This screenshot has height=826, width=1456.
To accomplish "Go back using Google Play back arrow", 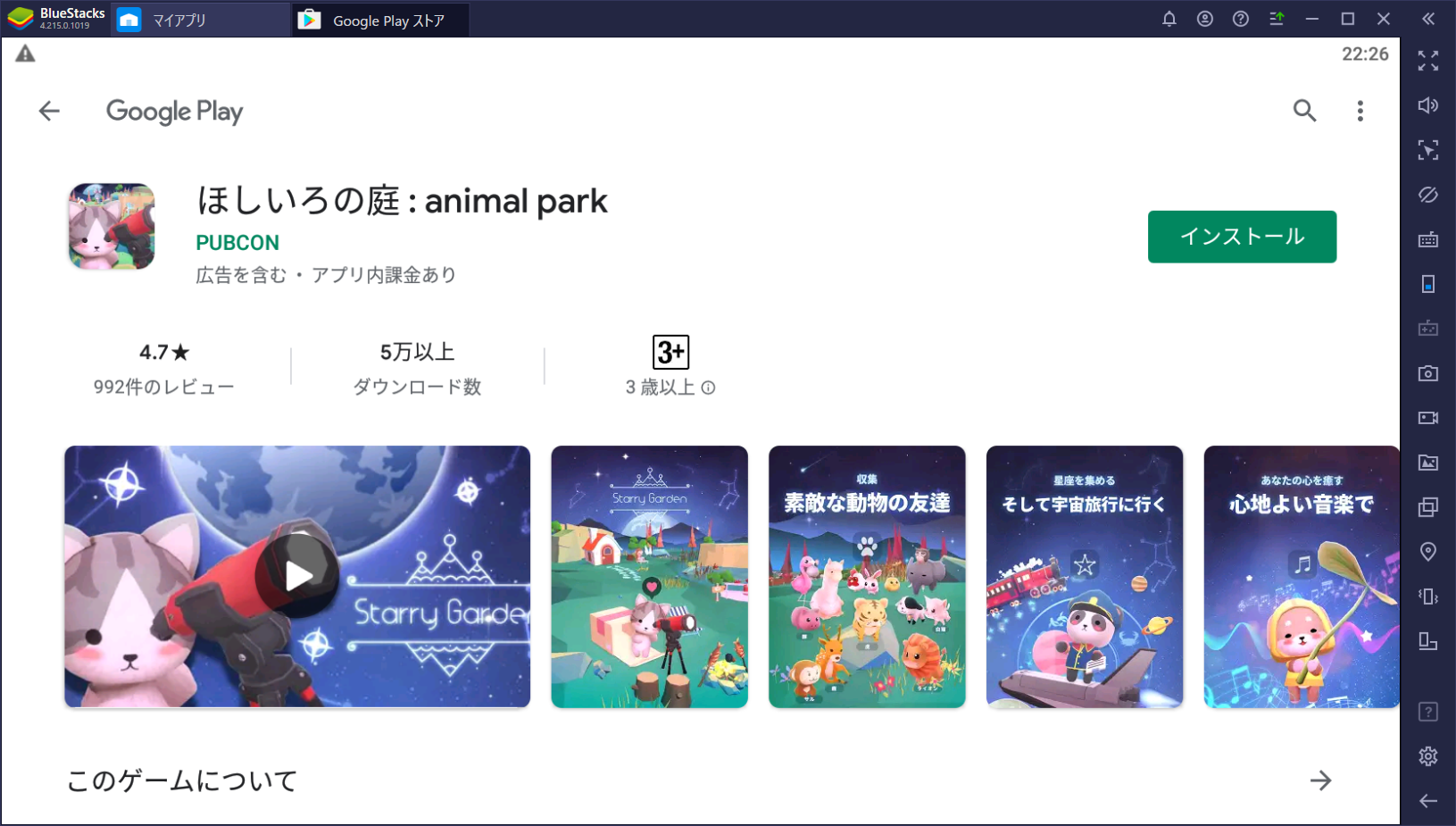I will 49,111.
